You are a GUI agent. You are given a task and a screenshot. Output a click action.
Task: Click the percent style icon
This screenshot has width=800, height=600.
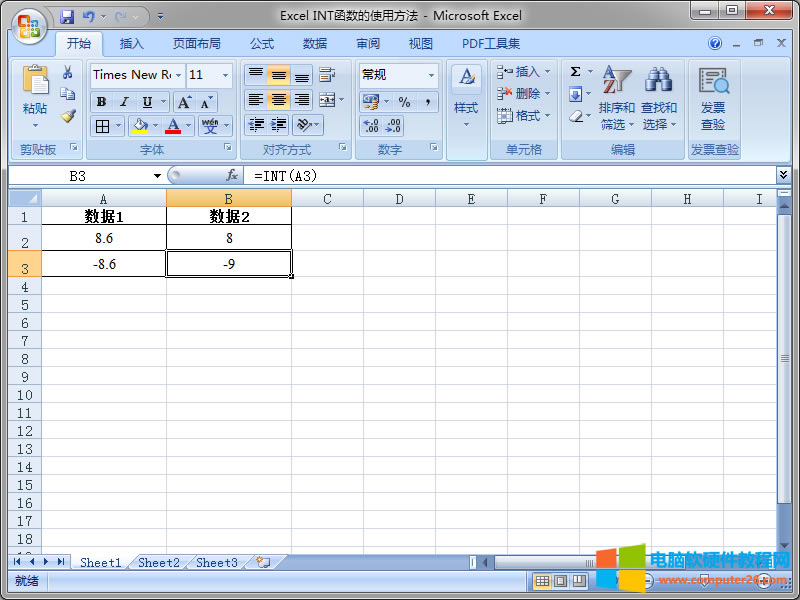click(x=404, y=102)
